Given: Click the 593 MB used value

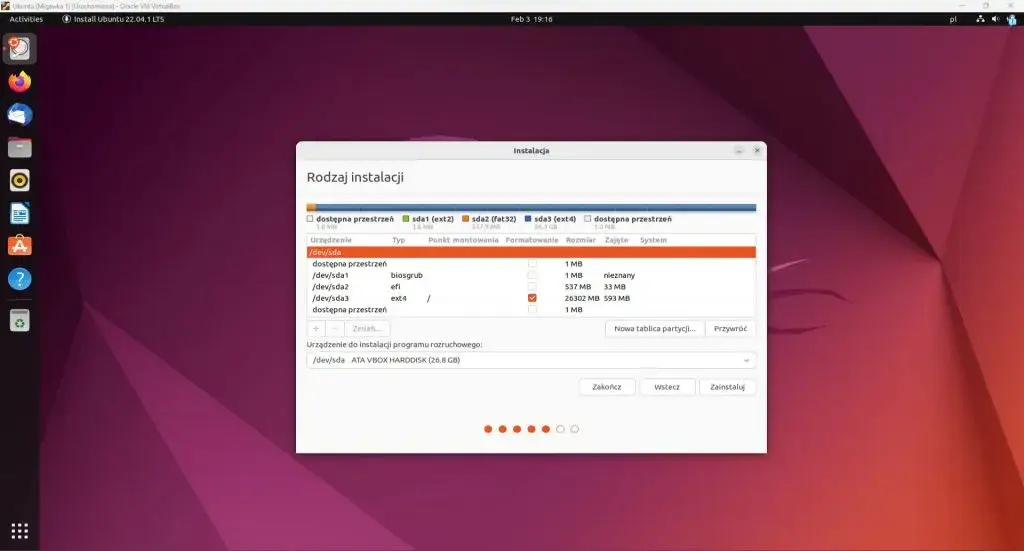Looking at the screenshot, I should coord(617,298).
